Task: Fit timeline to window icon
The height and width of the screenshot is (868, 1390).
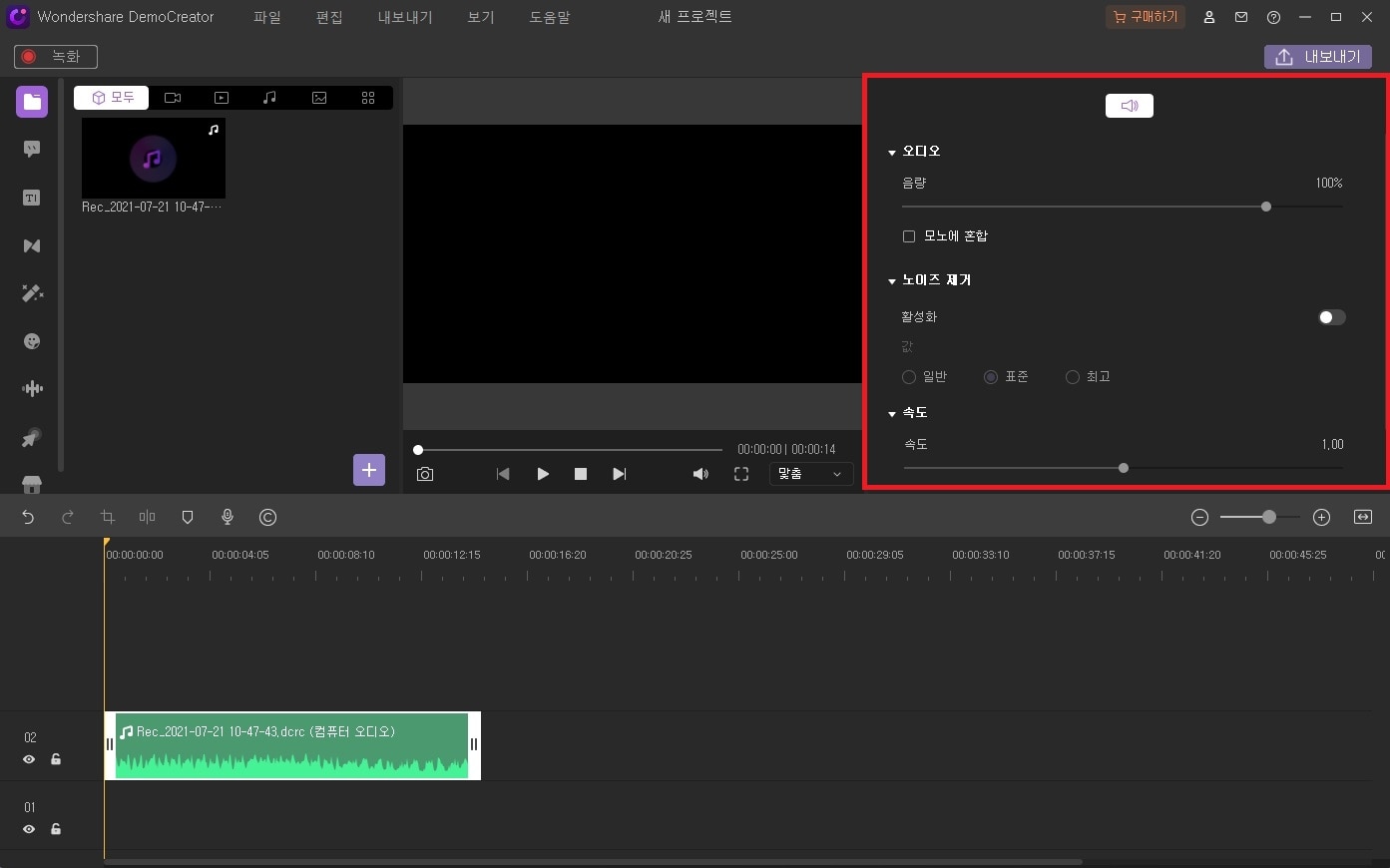Action: coord(1363,517)
